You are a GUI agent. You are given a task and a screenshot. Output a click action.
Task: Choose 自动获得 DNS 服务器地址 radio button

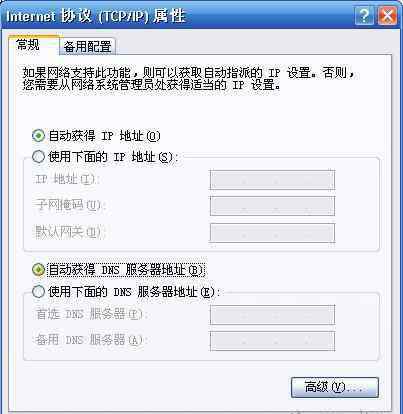(x=38, y=270)
